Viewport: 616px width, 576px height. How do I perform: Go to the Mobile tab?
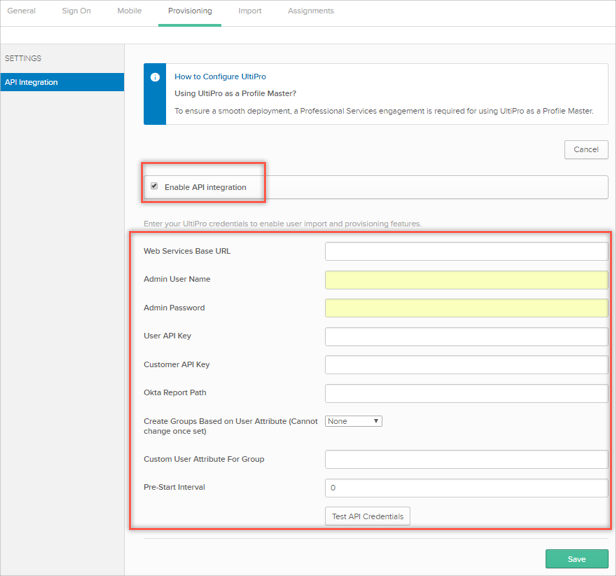129,11
